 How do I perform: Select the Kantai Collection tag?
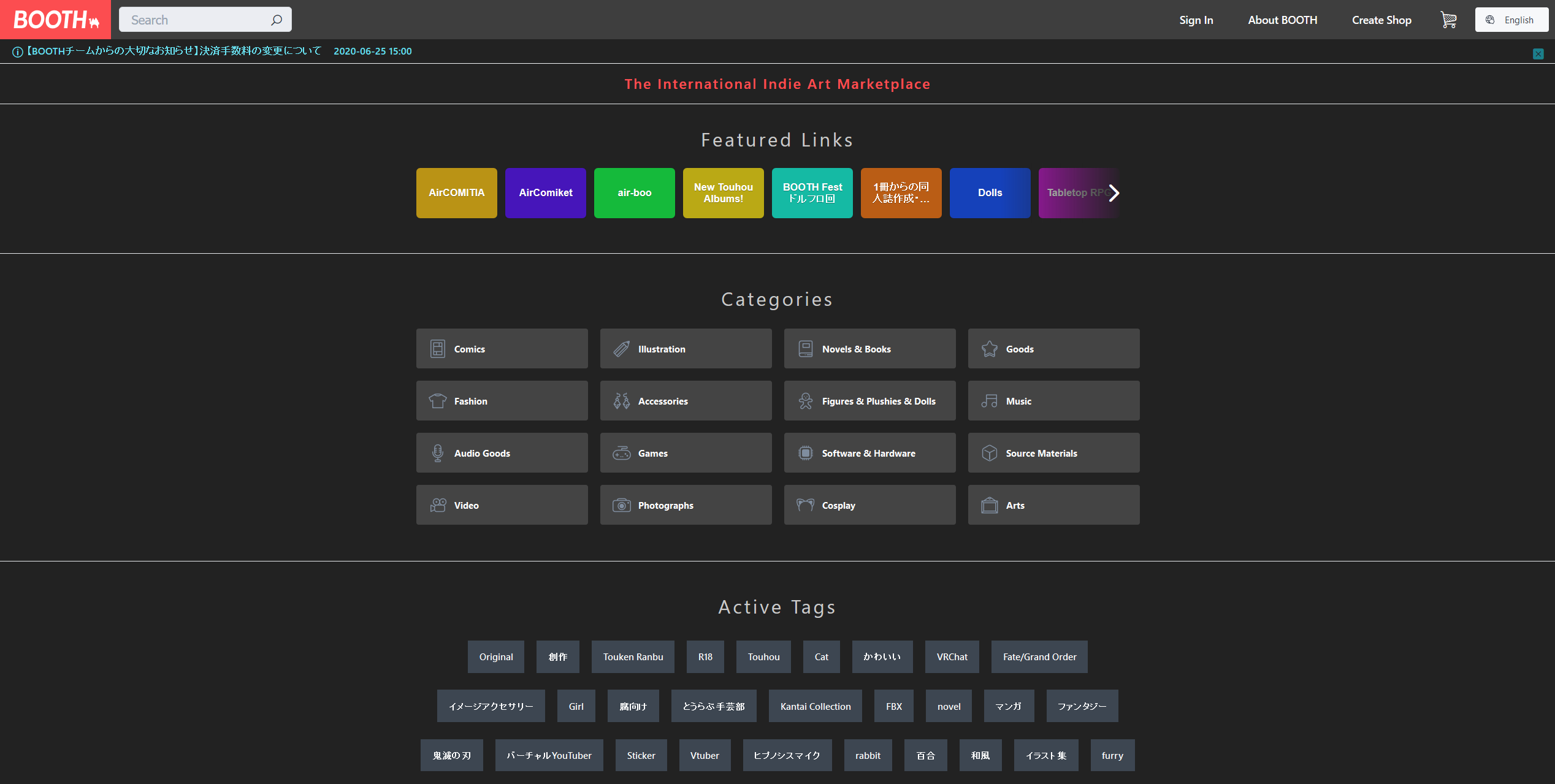click(x=815, y=706)
